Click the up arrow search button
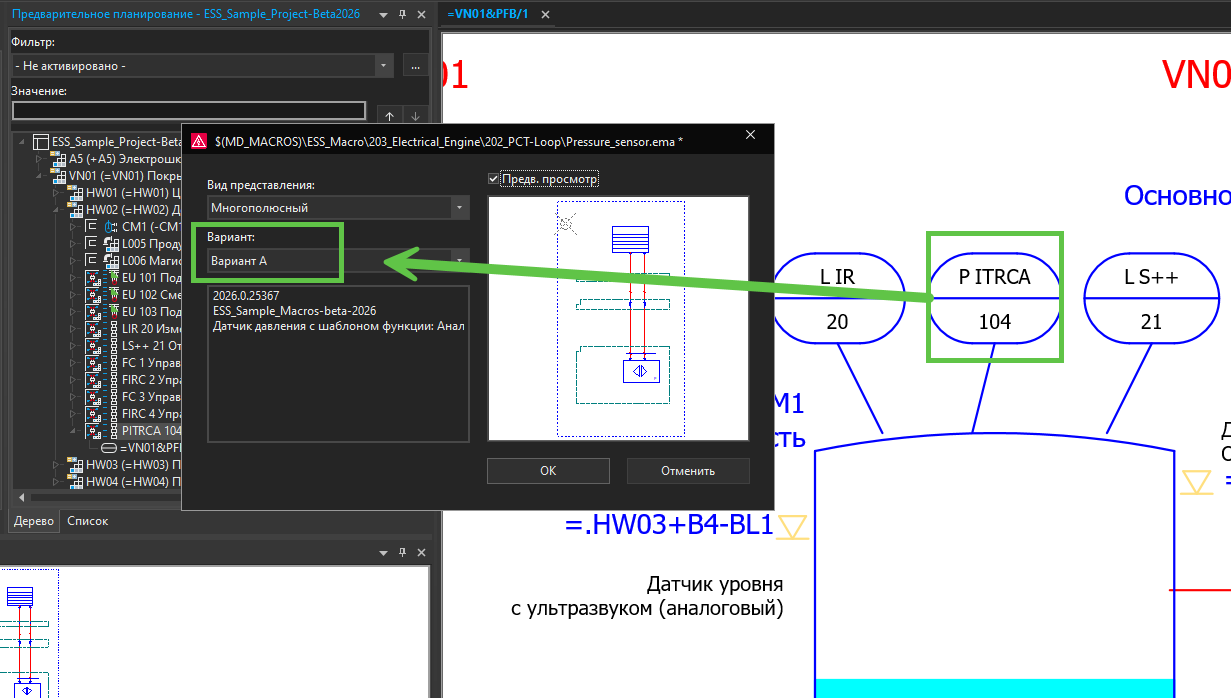 390,115
